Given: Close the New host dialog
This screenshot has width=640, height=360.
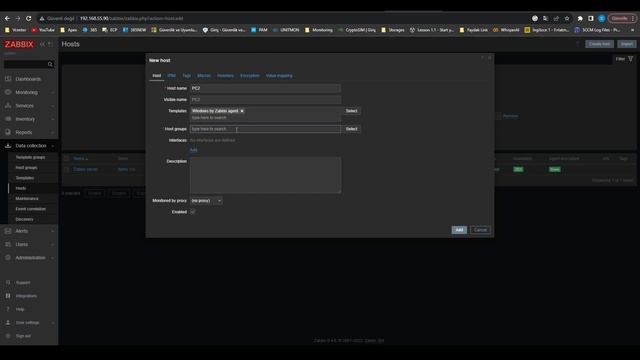Looking at the screenshot, I should point(490,58).
